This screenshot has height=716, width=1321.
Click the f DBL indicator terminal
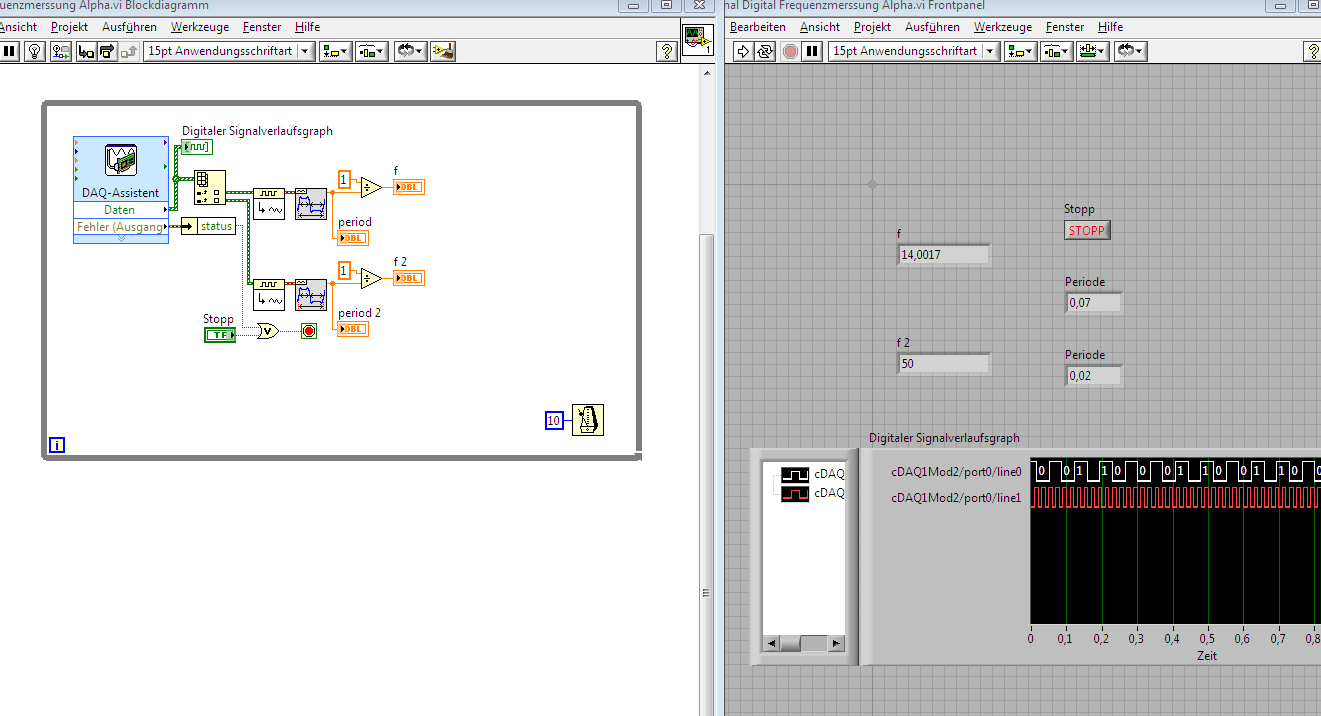click(x=409, y=187)
